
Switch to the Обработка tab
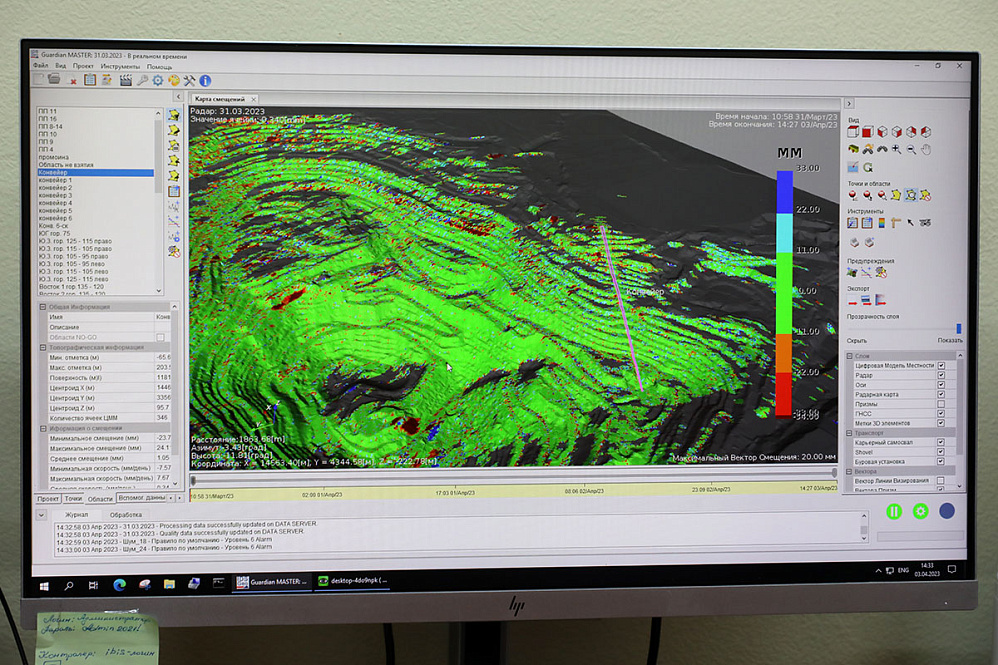pyautogui.click(x=126, y=515)
